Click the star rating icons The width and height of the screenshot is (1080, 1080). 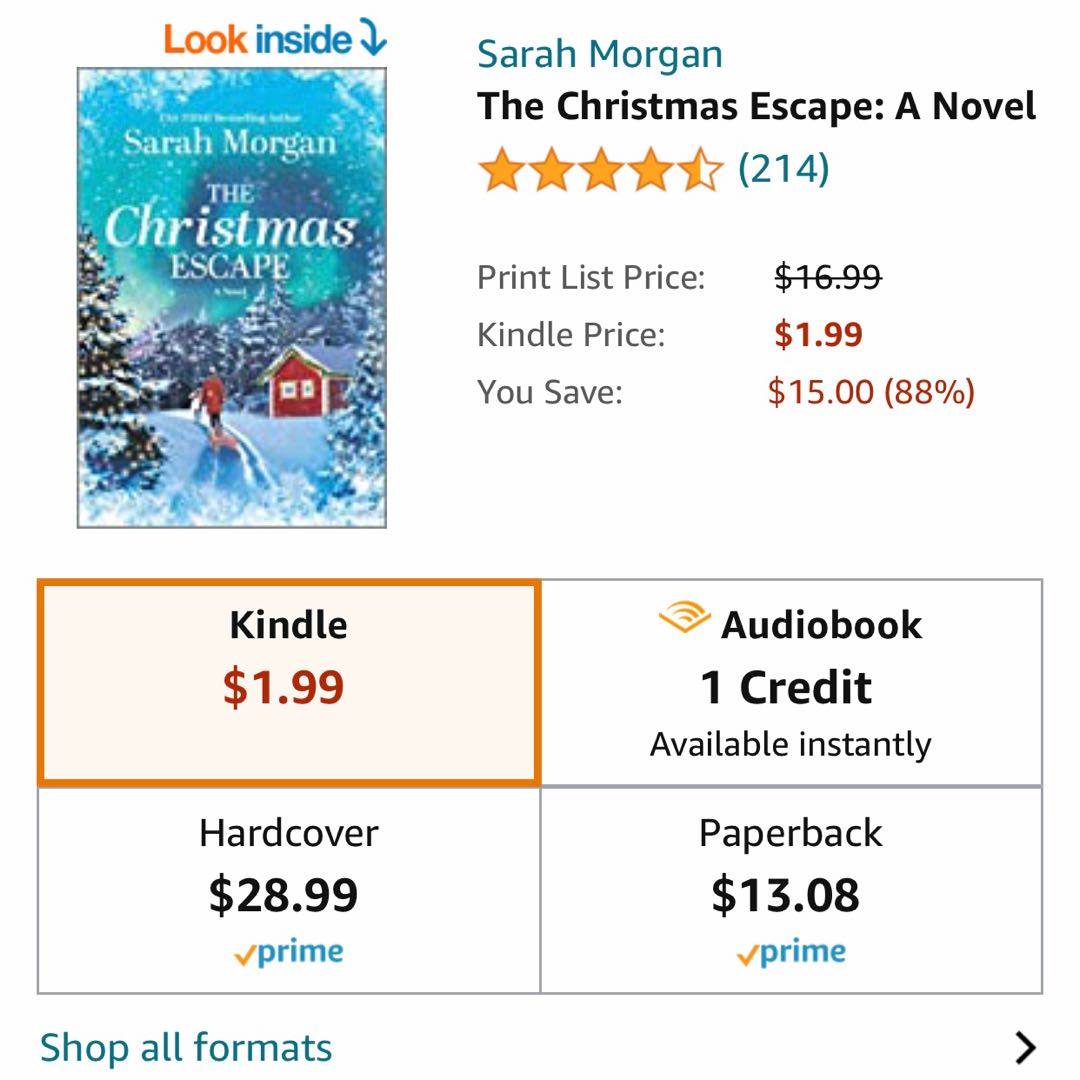pyautogui.click(x=600, y=170)
